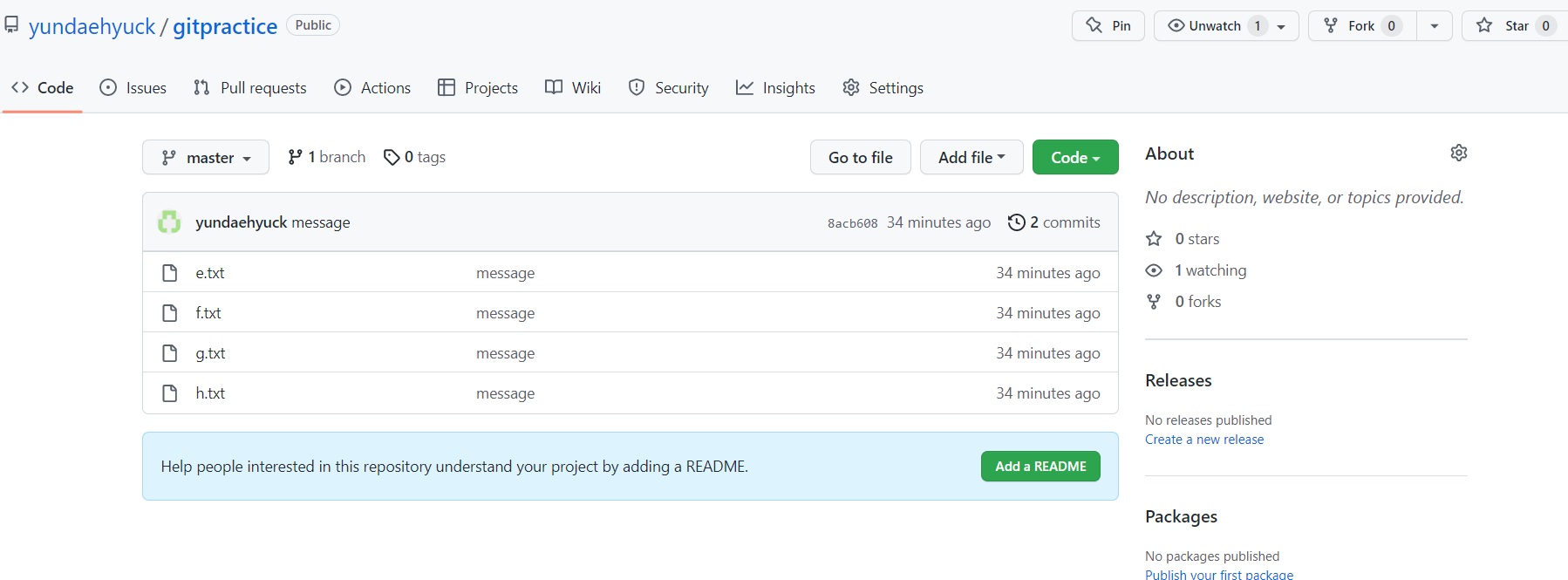Click the 34 minutes ago commit timestamp
The height and width of the screenshot is (580, 1568).
(x=938, y=222)
